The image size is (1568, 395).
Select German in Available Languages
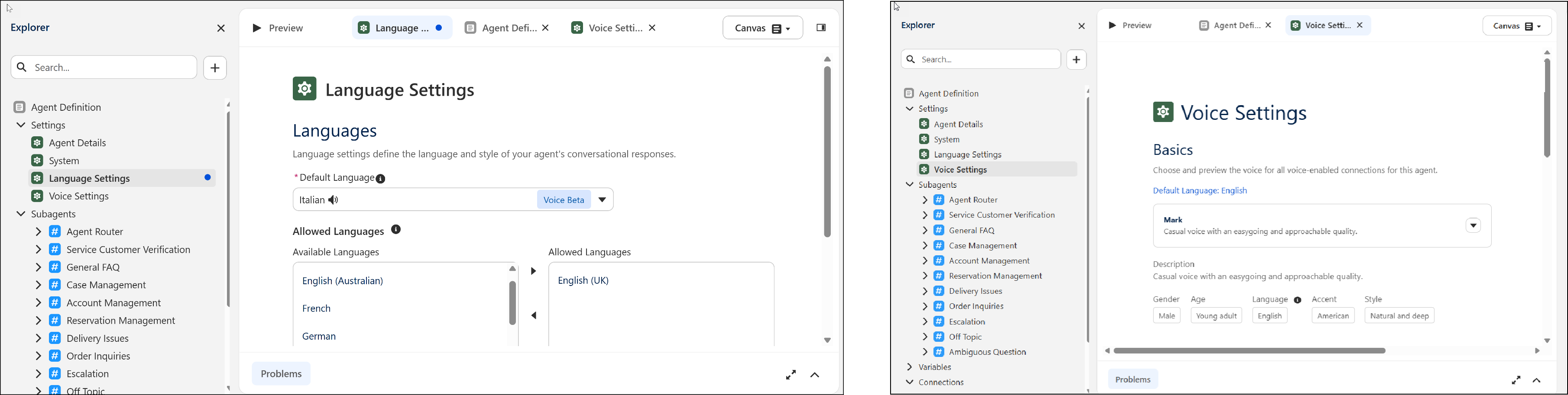coord(320,336)
